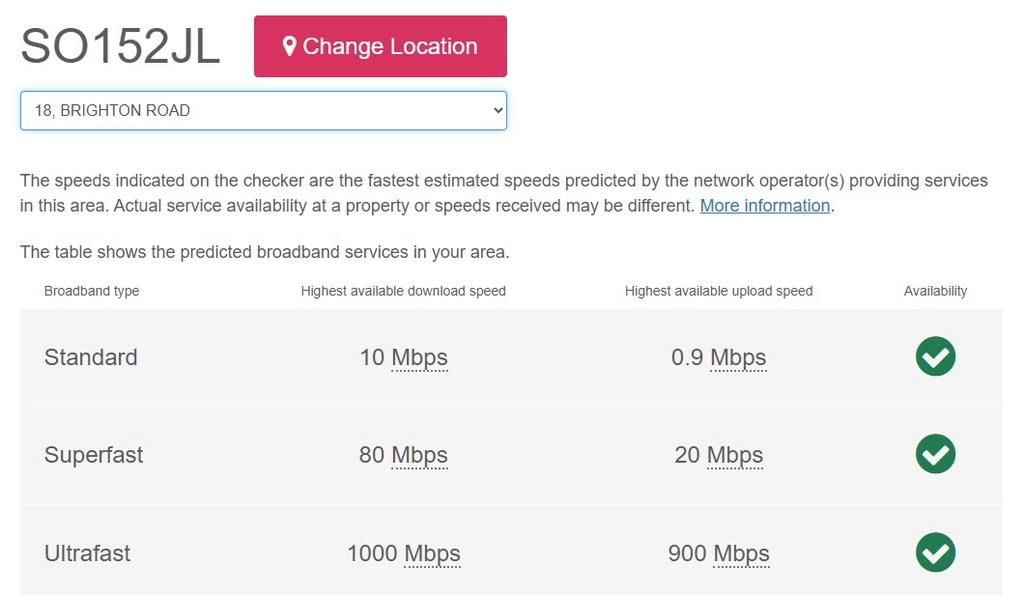The height and width of the screenshot is (595, 1024).
Task: Click Mbps abbreviation beside Superfast 20 upload
Action: point(735,455)
